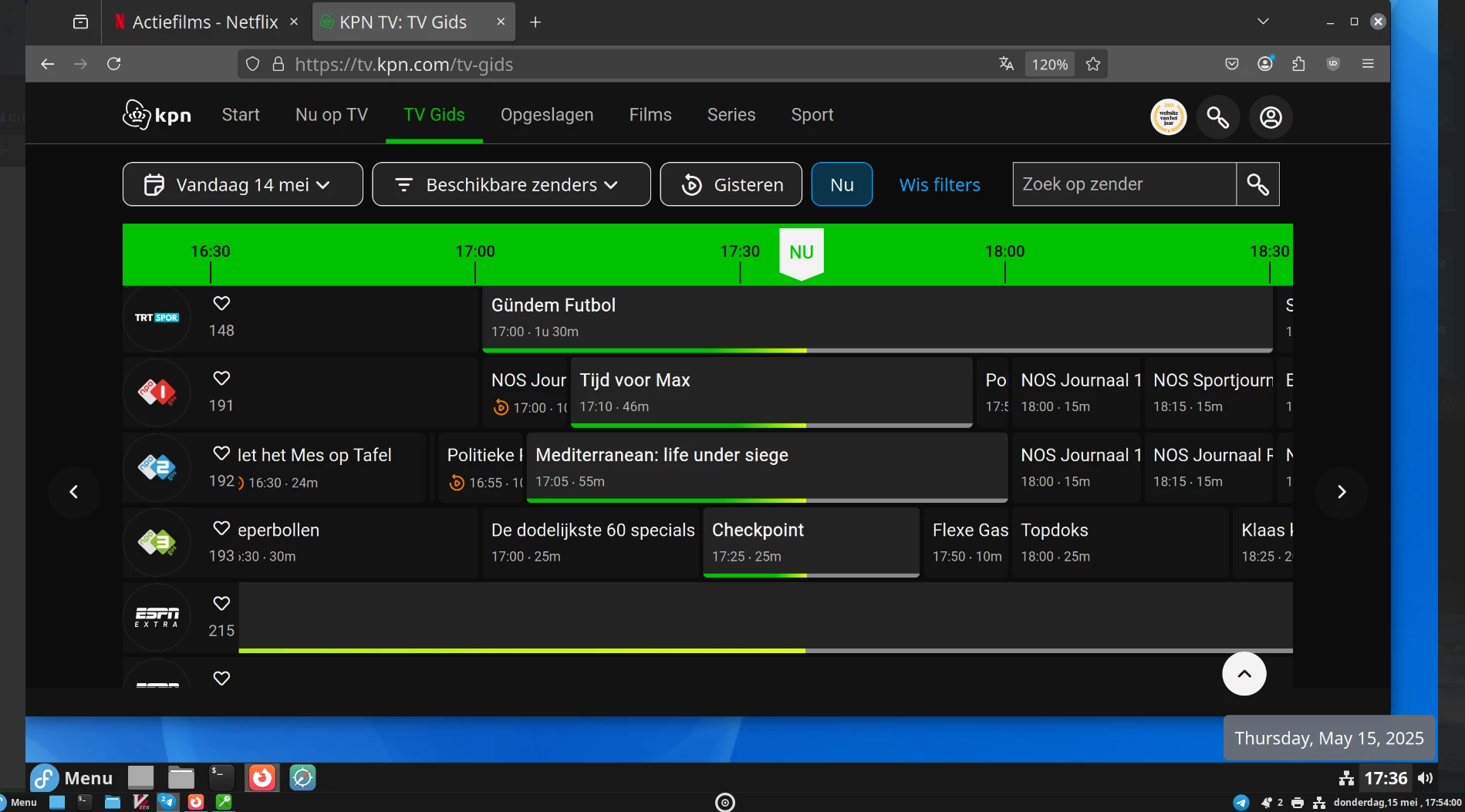Favorite NPO 1 channel 191 heart
The height and width of the screenshot is (812, 1465).
coord(221,379)
